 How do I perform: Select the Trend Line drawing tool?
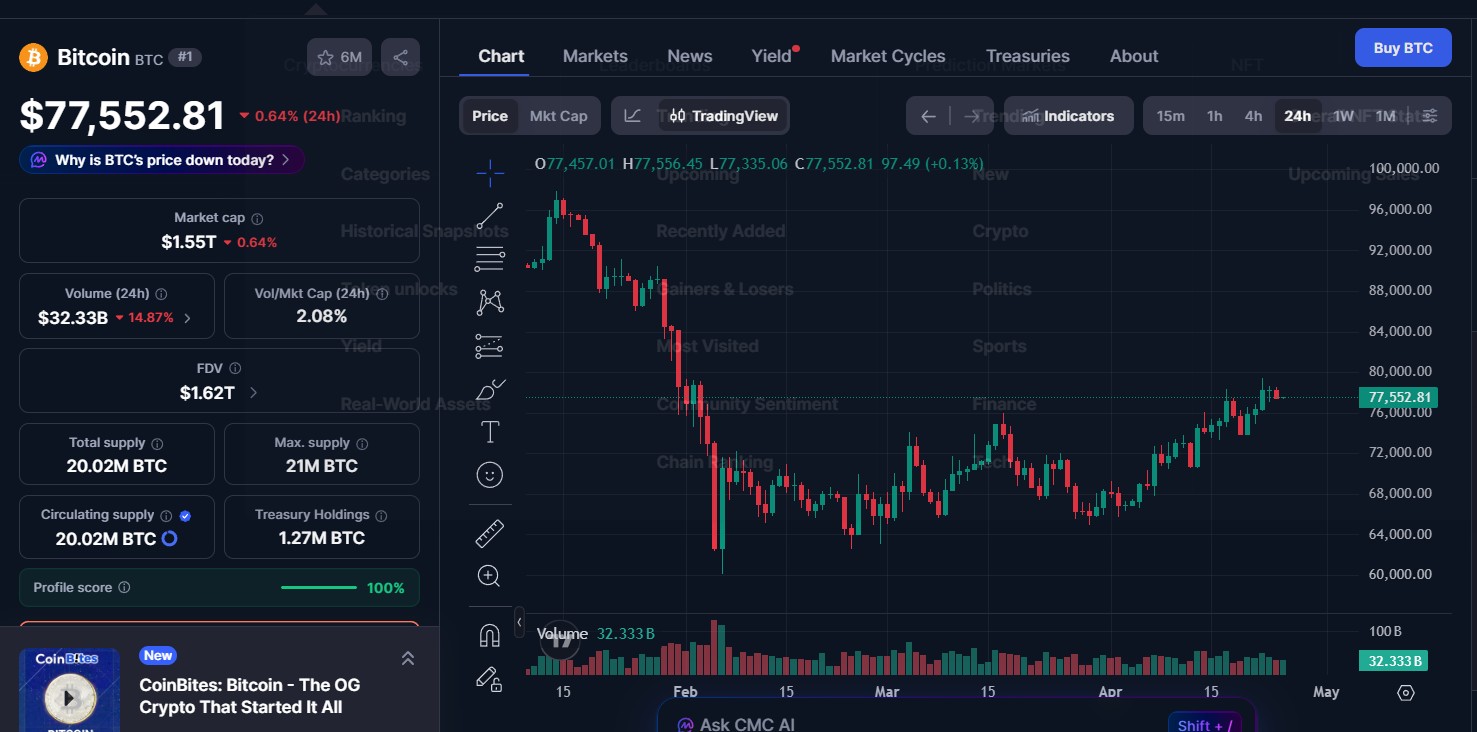489,215
